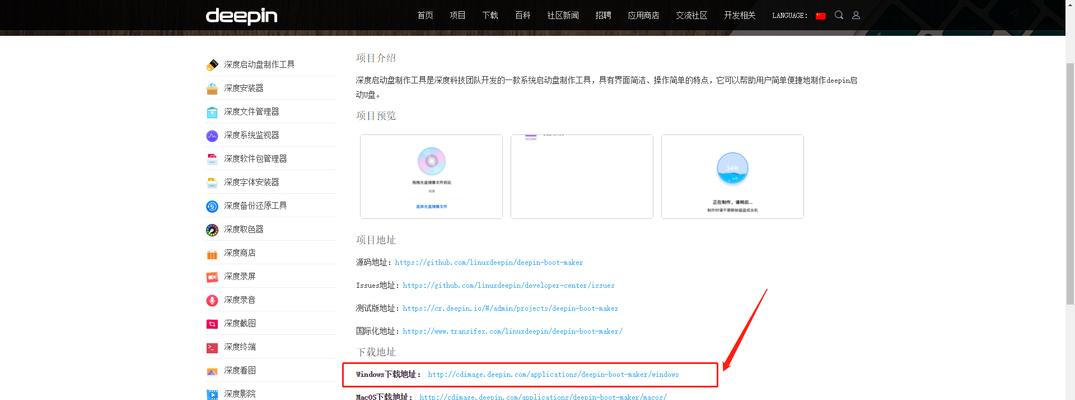Viewport: 1075px width, 400px height.
Task: Click the 深度备份还原工具 sidebar icon
Action: 212,206
